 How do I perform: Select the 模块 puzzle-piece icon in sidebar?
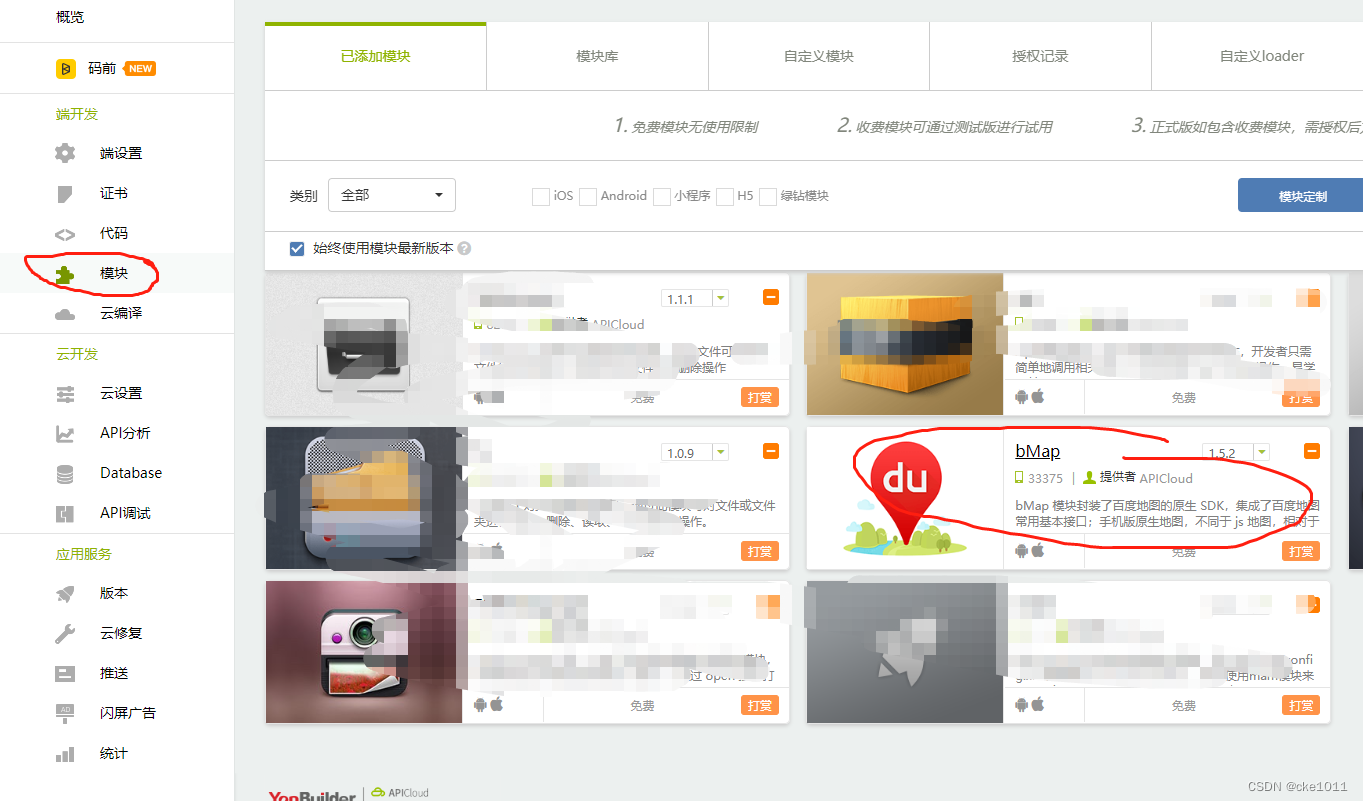point(66,273)
